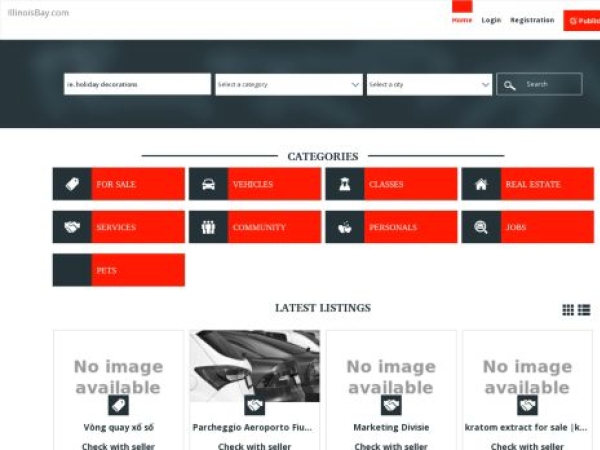Open the Parcheggio Aeroporto listing thumbnail
Screen dimensions: 600x450
(255, 366)
